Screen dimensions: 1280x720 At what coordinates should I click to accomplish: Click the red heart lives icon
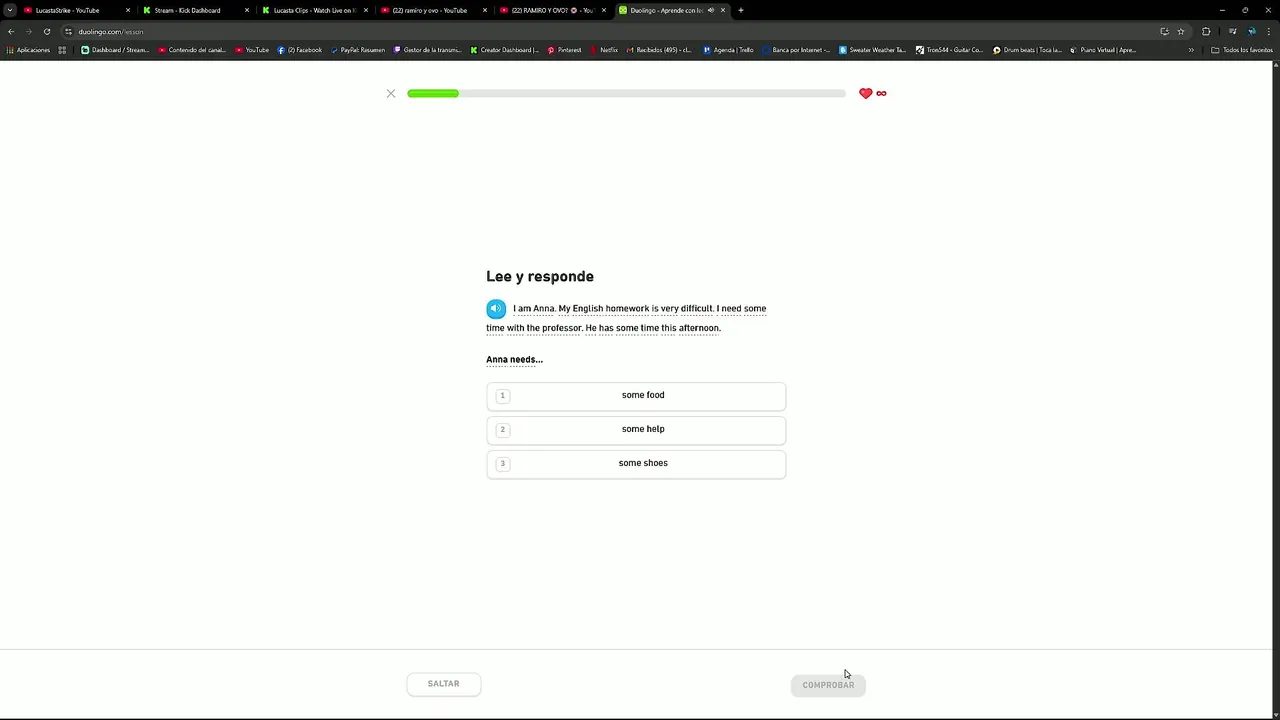point(866,93)
